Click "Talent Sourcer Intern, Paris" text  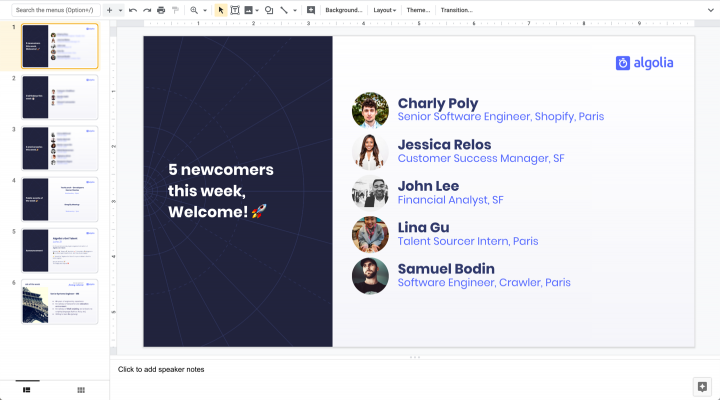point(468,242)
